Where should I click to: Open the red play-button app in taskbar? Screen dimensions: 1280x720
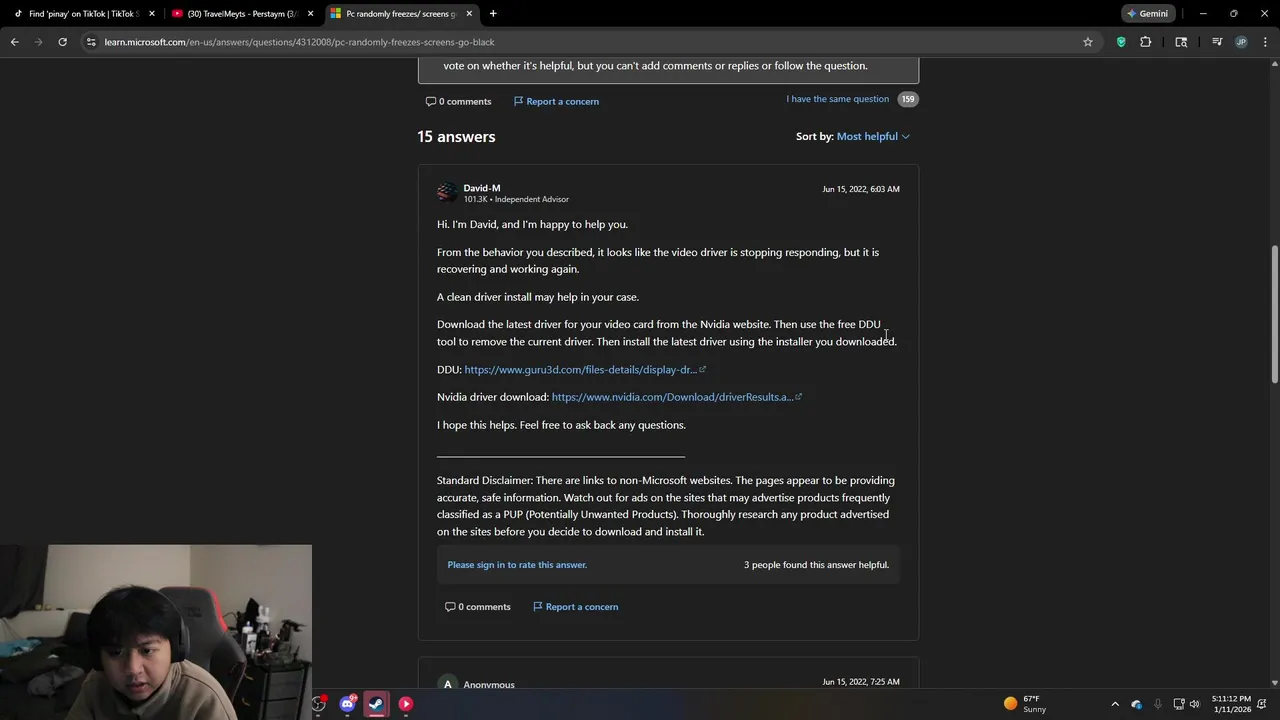406,704
